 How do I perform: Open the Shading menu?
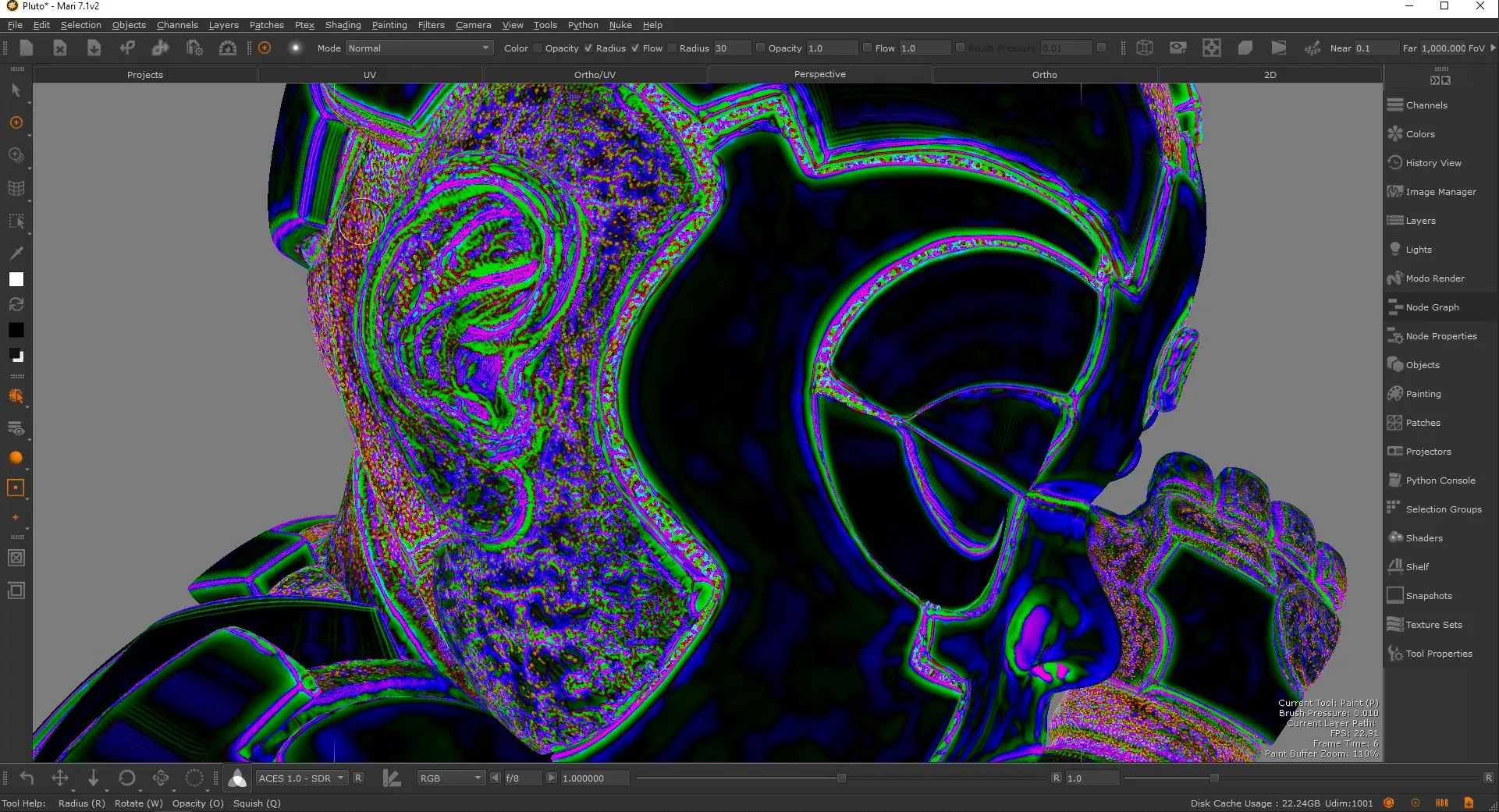[343, 25]
